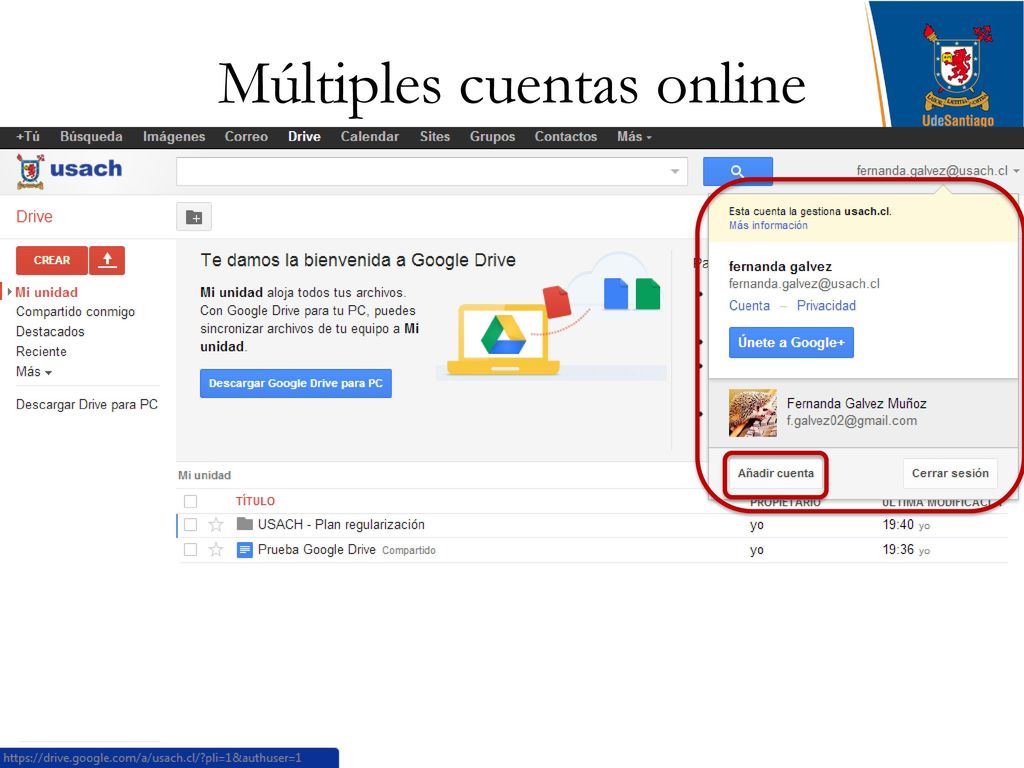Open the Prueba Google Drive file name
The width and height of the screenshot is (1024, 768).
coord(317,550)
